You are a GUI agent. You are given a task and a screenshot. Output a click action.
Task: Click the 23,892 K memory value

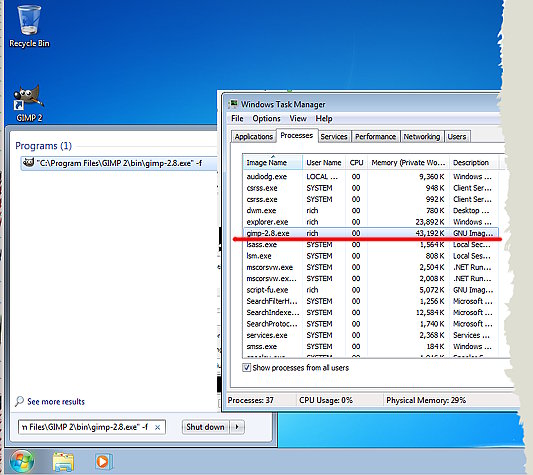pyautogui.click(x=430, y=222)
